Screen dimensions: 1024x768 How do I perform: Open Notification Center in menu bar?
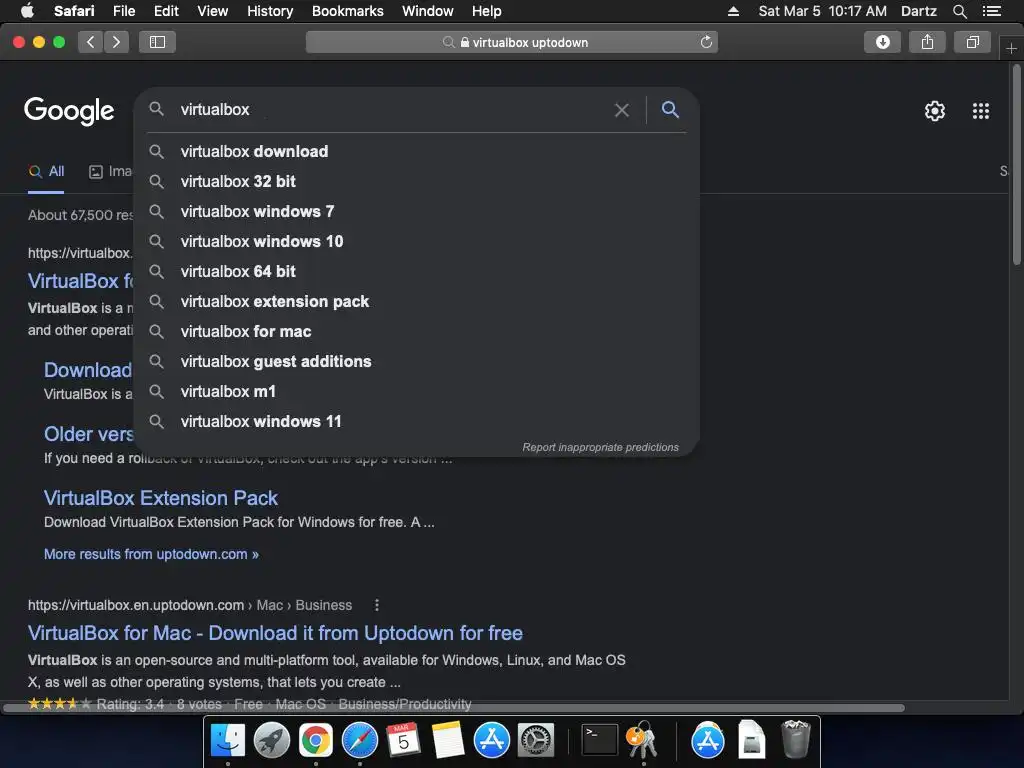click(x=991, y=11)
